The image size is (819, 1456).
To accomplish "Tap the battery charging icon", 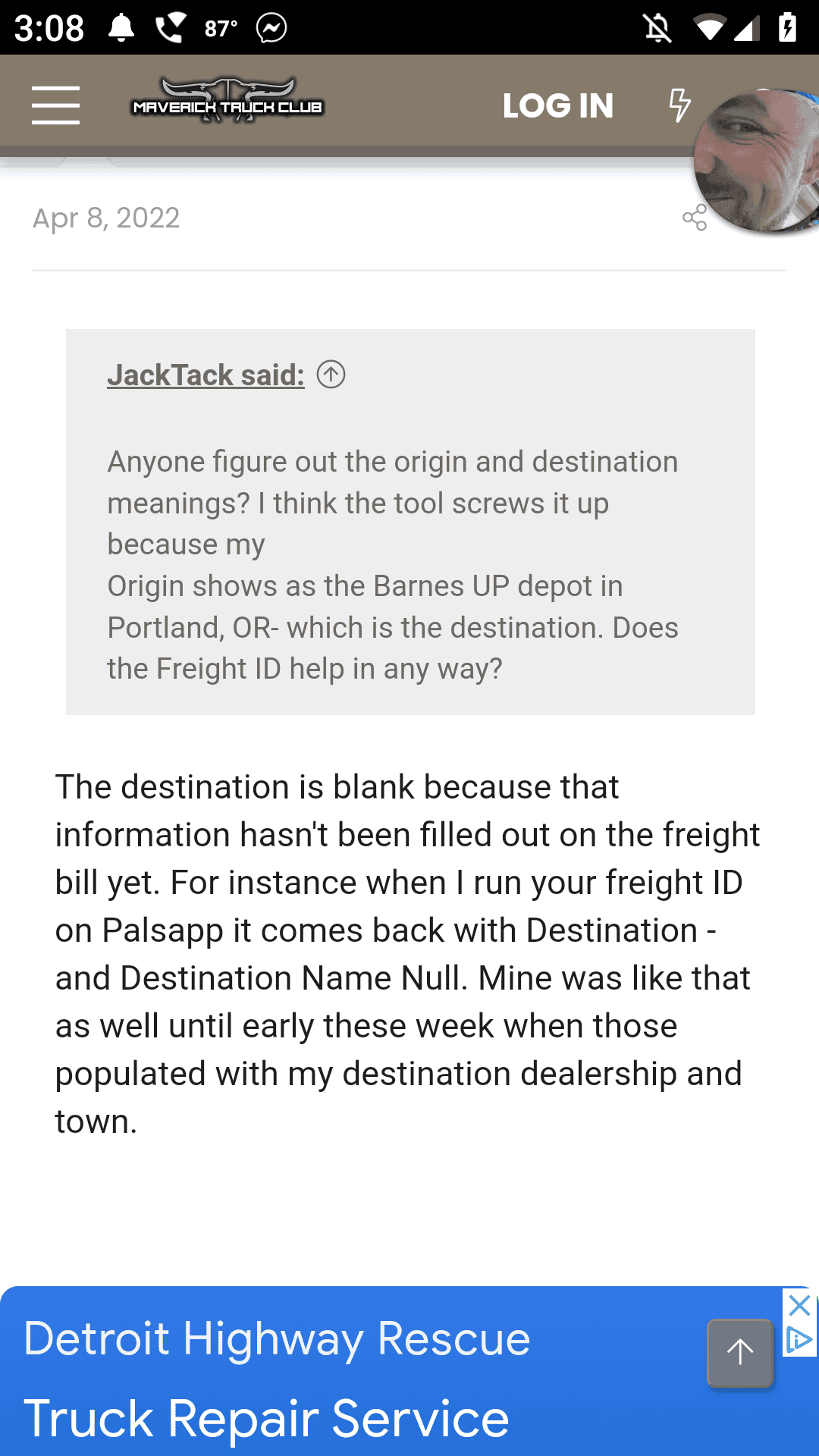I will point(787,28).
